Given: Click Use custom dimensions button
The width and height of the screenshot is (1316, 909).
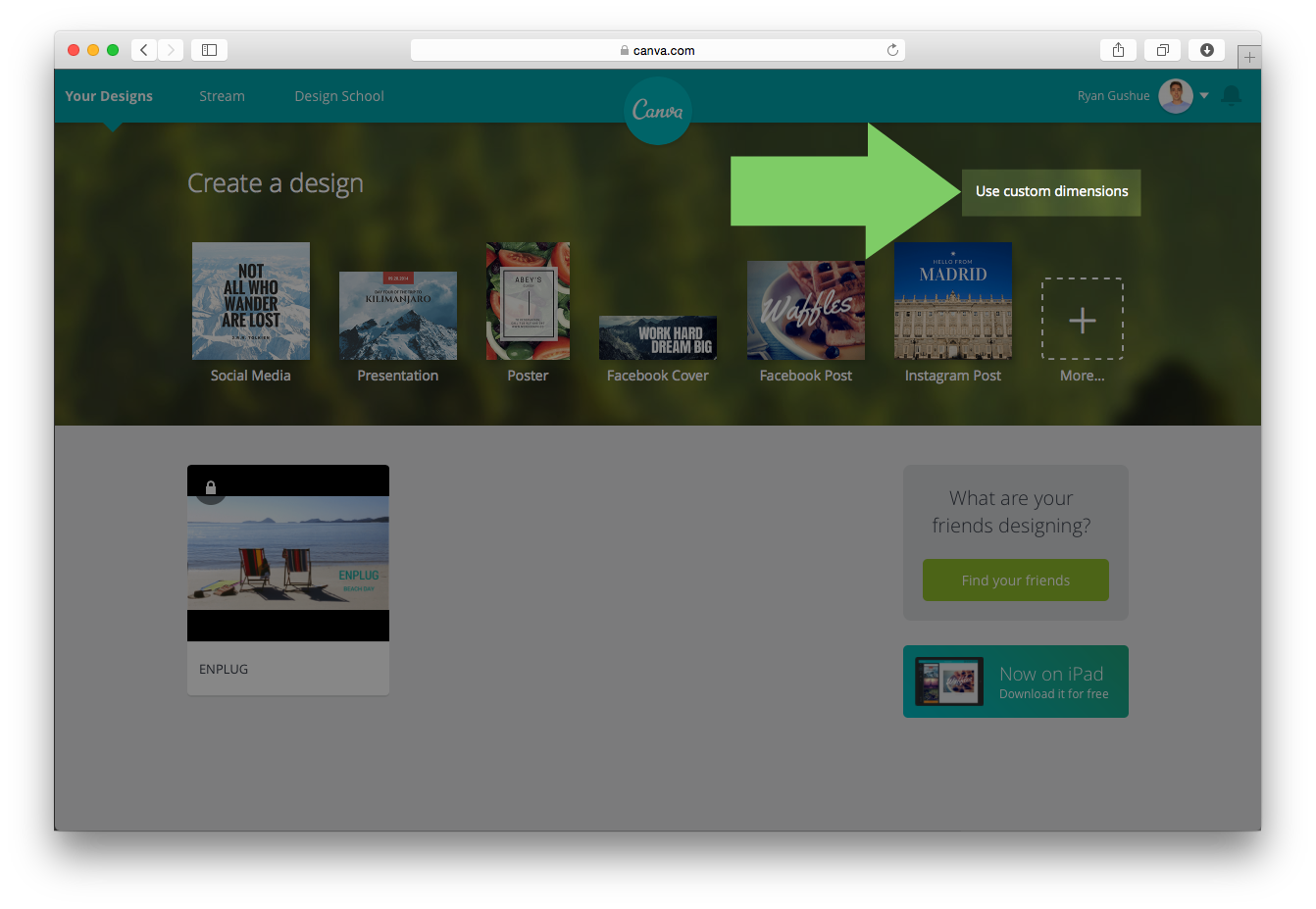Looking at the screenshot, I should (1051, 191).
